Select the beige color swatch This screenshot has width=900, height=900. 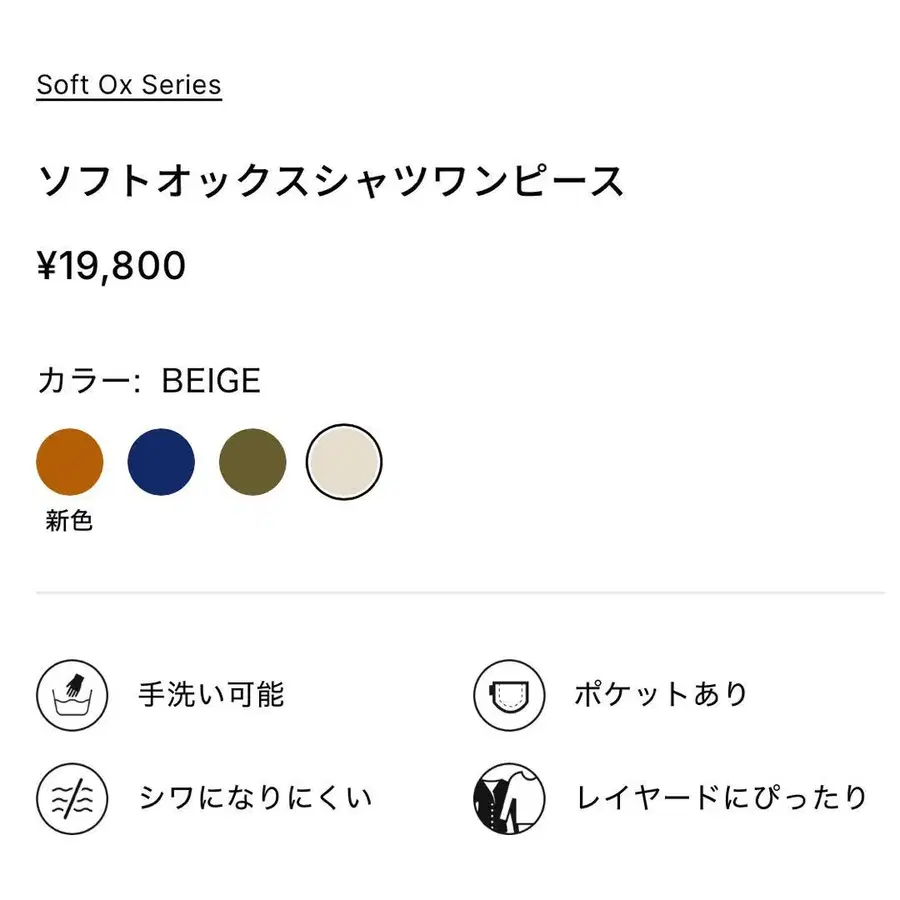pyautogui.click(x=344, y=461)
